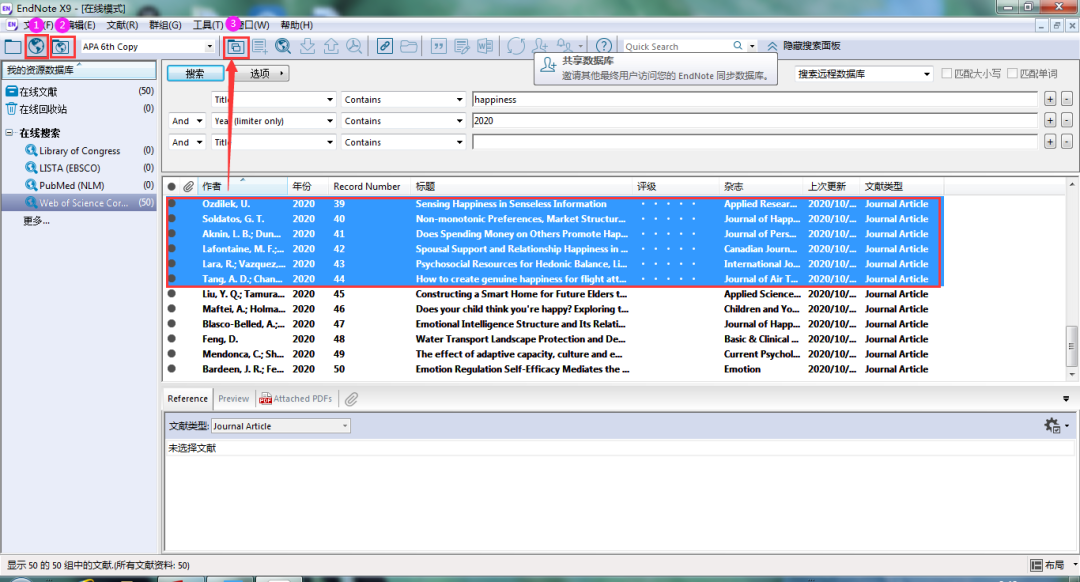
Task: Open the Online Search globe-magnifier icon
Action: coord(283,46)
